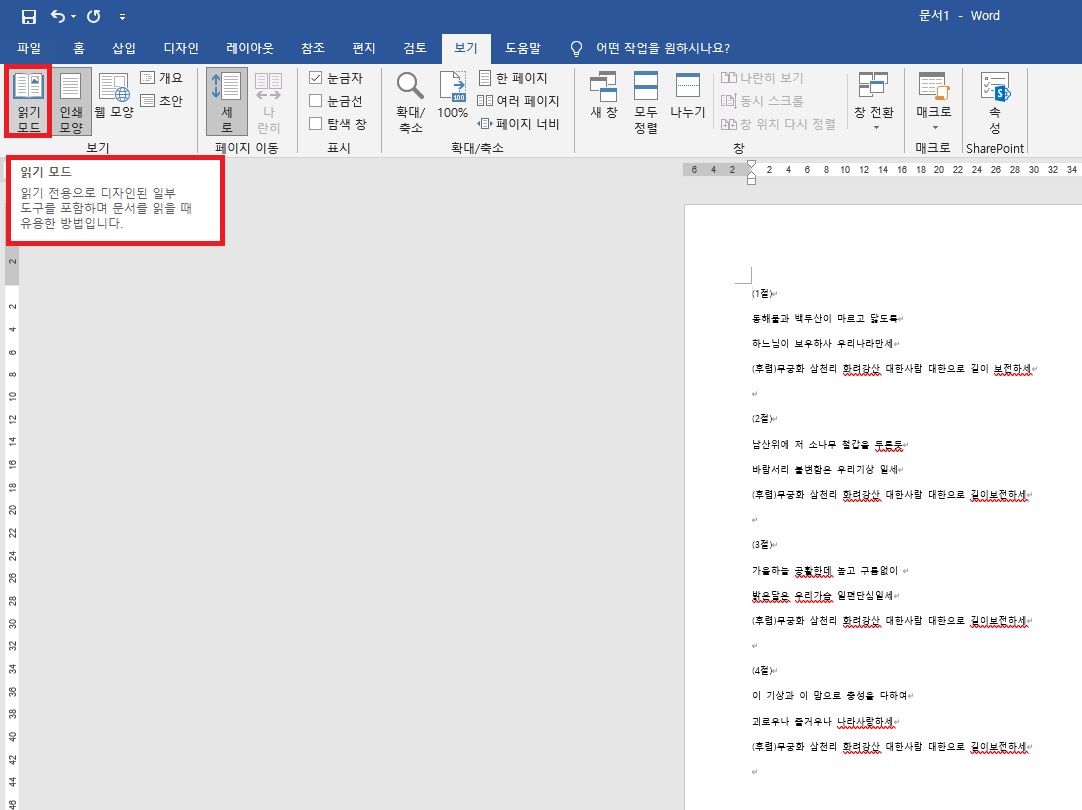The width and height of the screenshot is (1082, 810).
Task: Select the 편지 ribbon tab
Action: tap(364, 48)
